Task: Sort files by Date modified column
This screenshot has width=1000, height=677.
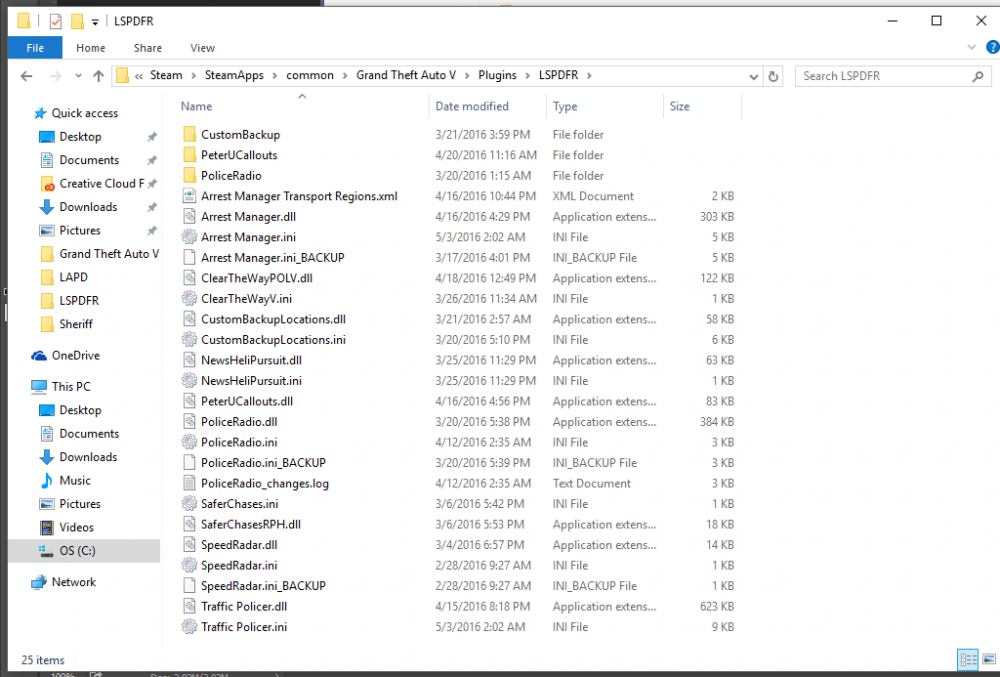Action: pyautogui.click(x=472, y=106)
